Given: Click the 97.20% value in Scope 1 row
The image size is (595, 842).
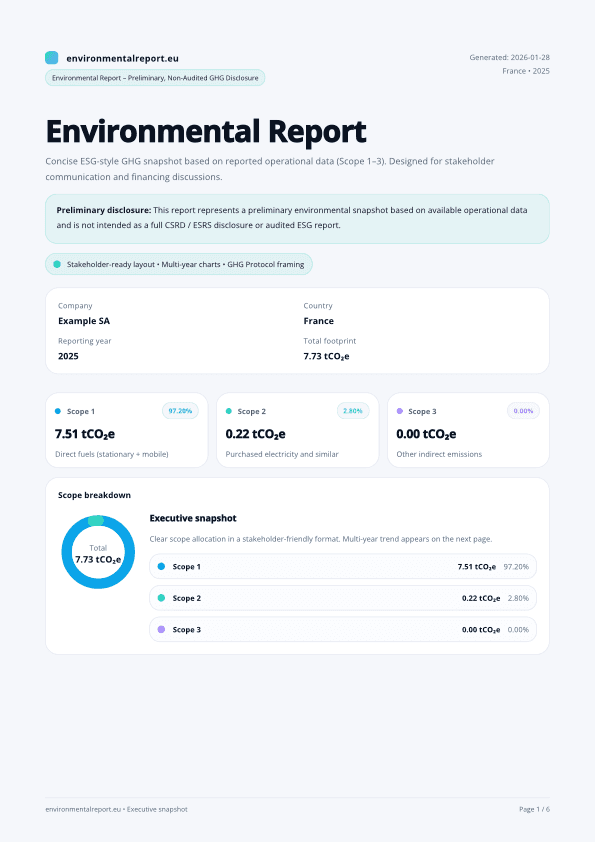Looking at the screenshot, I should tap(516, 567).
